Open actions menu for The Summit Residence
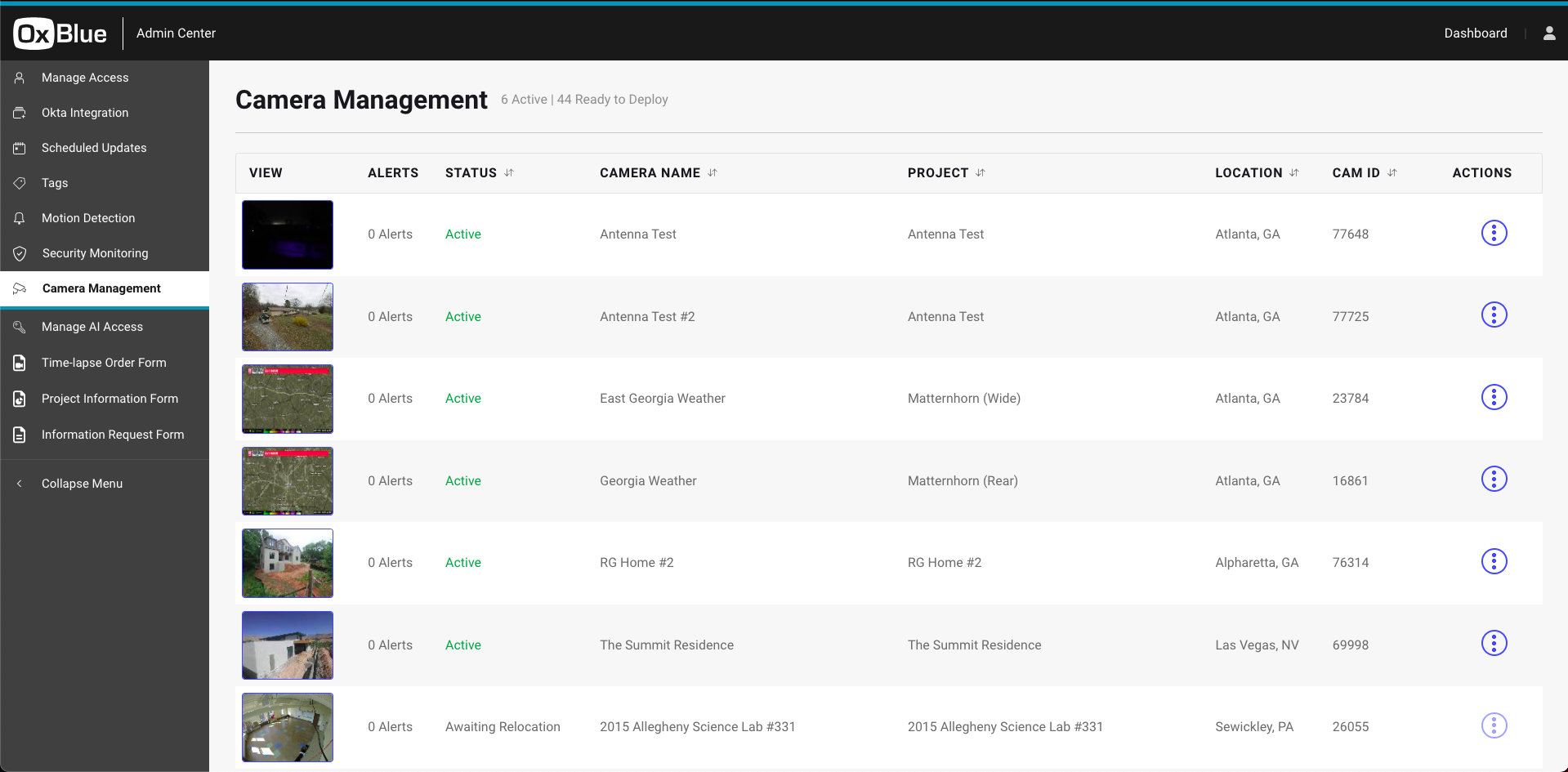 click(1494, 644)
